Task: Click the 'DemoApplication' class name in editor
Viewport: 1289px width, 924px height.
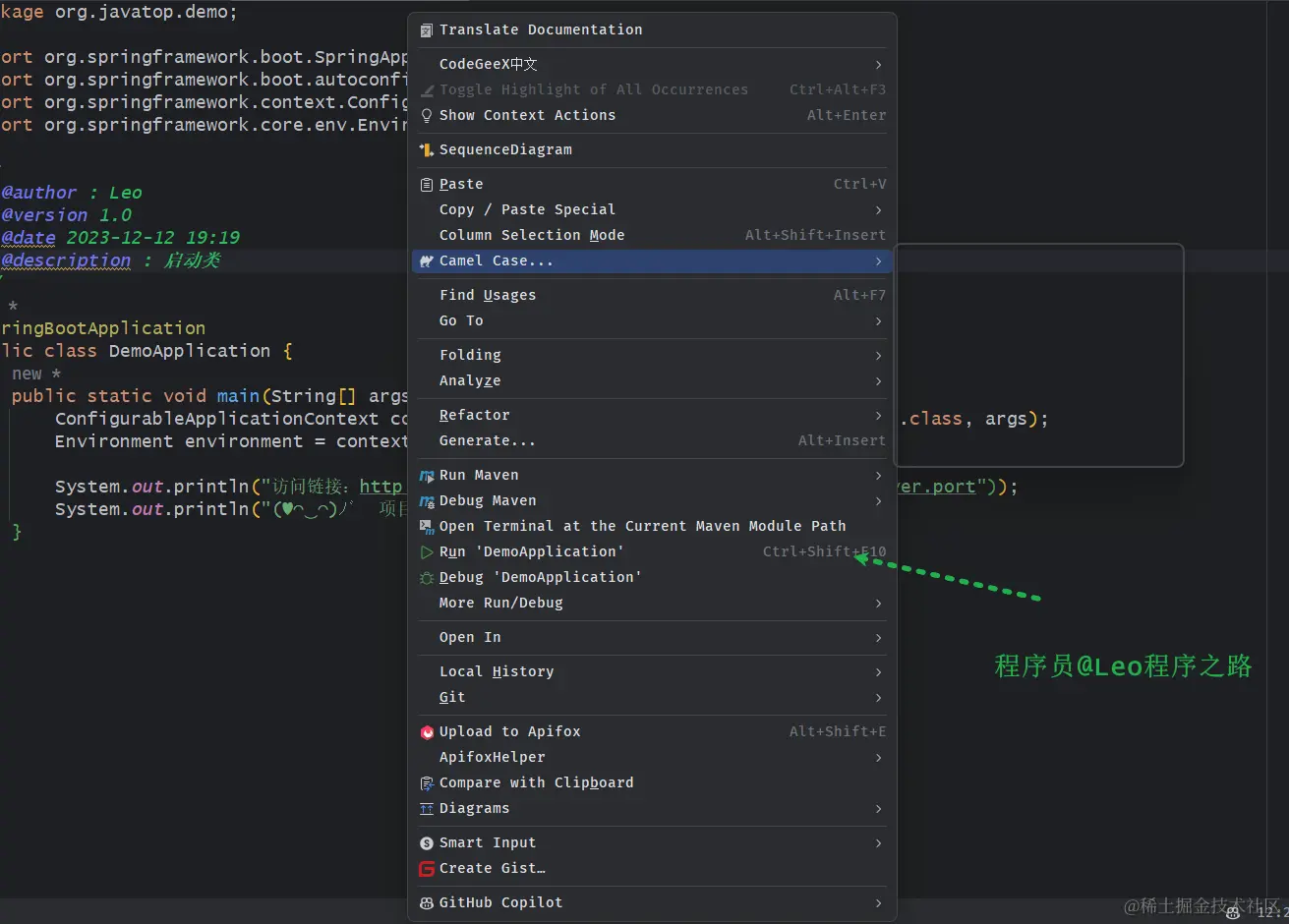Action: 190,351
